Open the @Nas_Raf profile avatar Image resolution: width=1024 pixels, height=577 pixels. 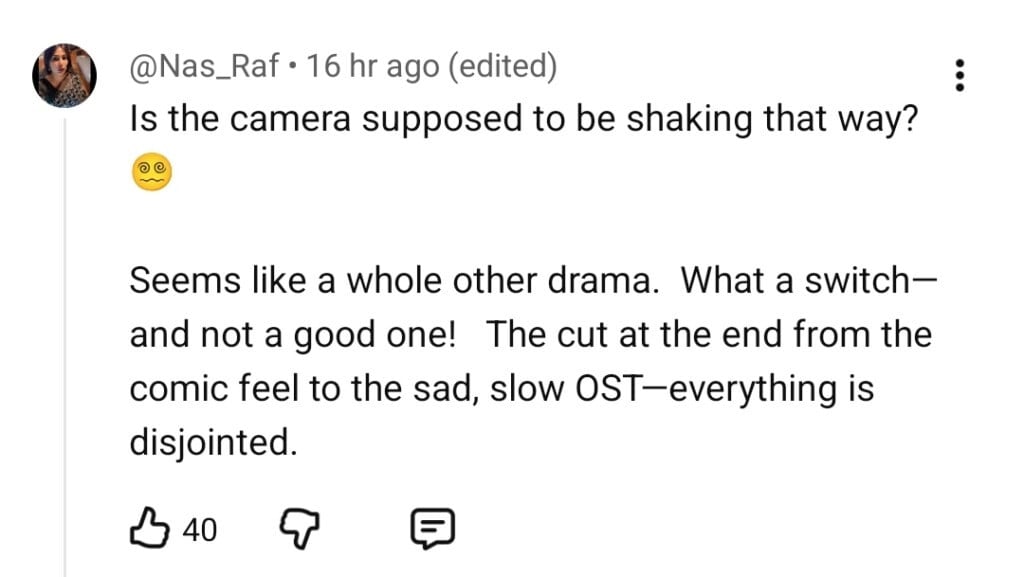pyautogui.click(x=65, y=75)
